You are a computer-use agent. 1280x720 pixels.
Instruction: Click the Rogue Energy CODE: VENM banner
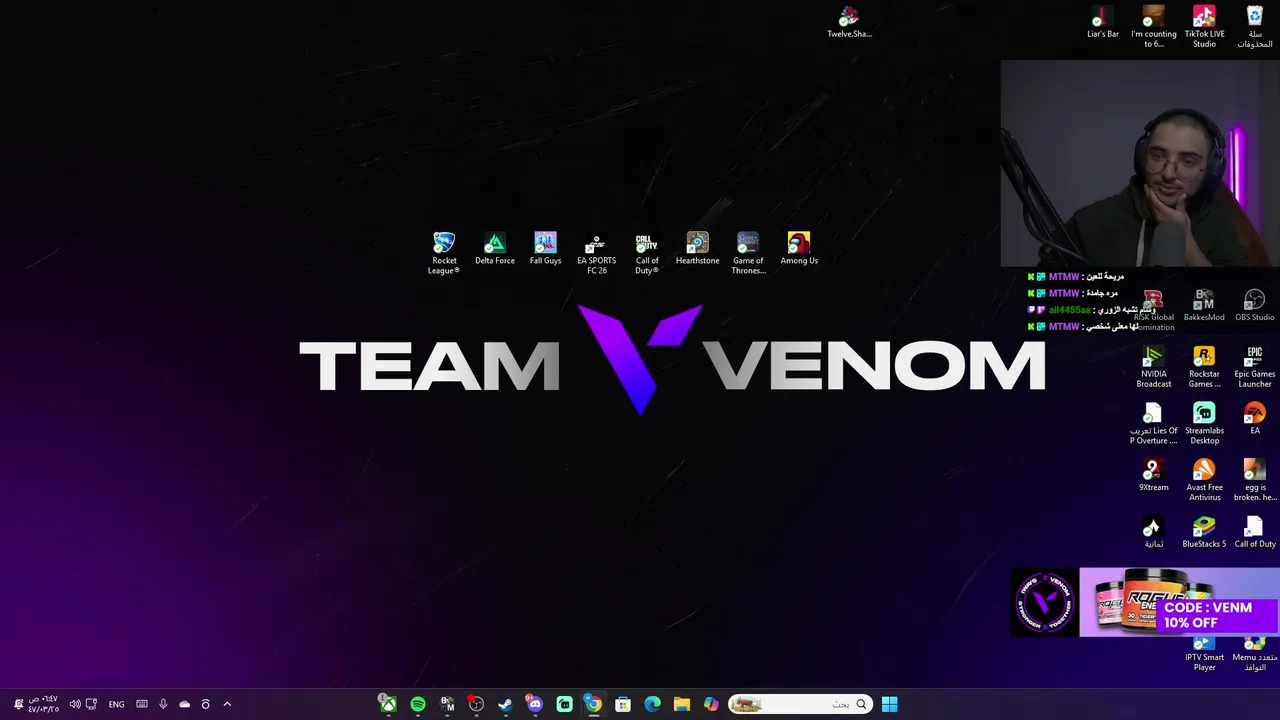tap(1179, 602)
